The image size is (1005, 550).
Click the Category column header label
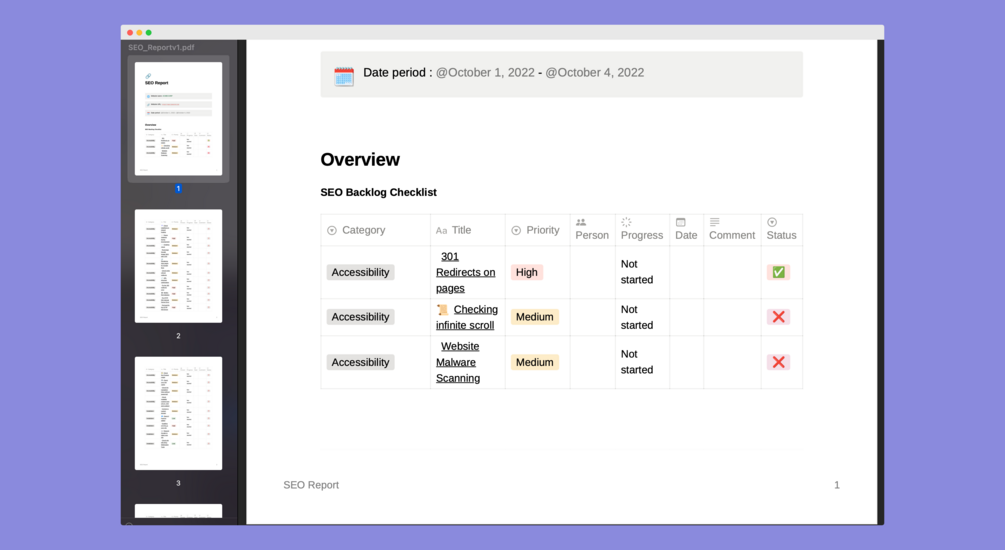coord(363,230)
